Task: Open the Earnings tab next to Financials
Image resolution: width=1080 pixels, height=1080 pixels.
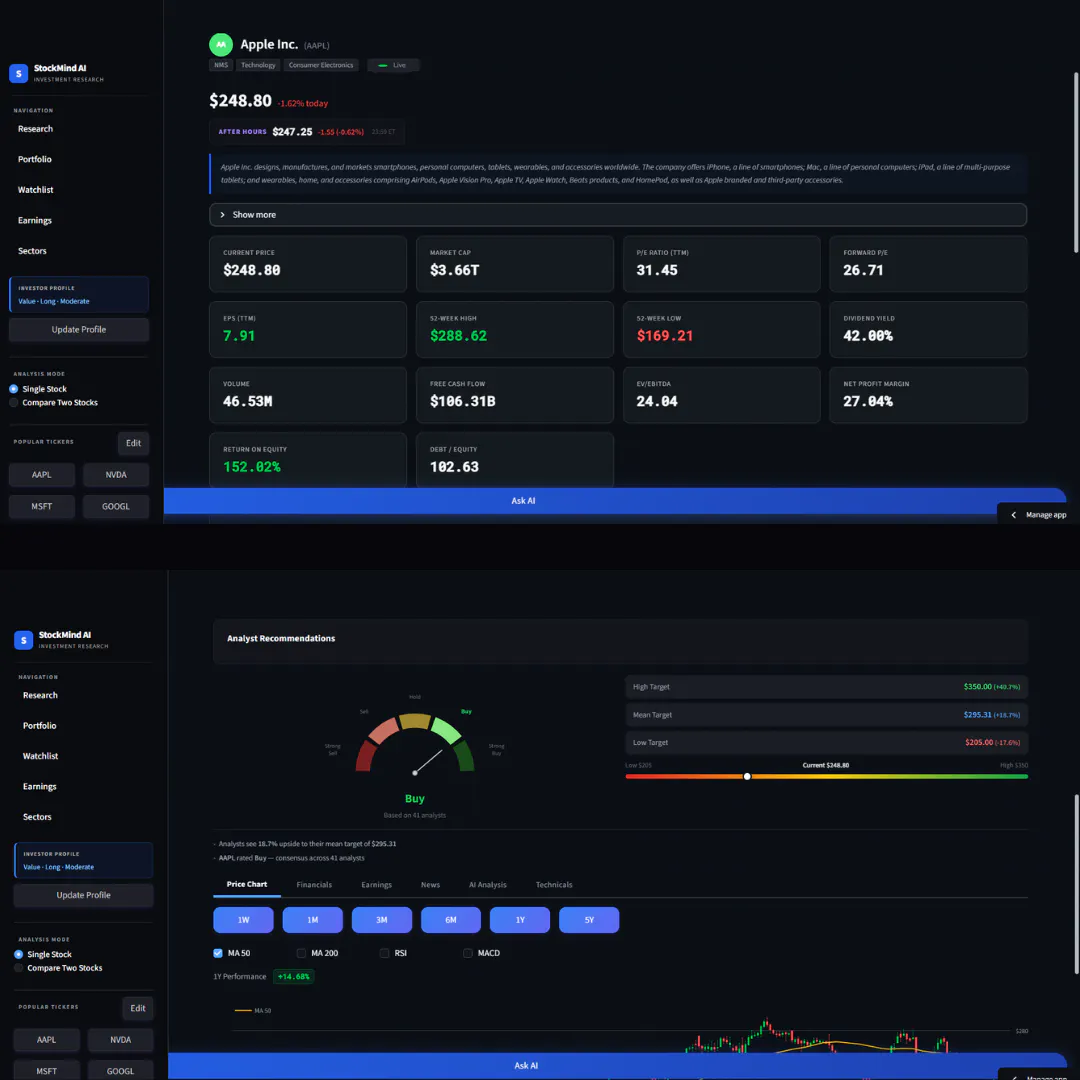Action: (376, 885)
